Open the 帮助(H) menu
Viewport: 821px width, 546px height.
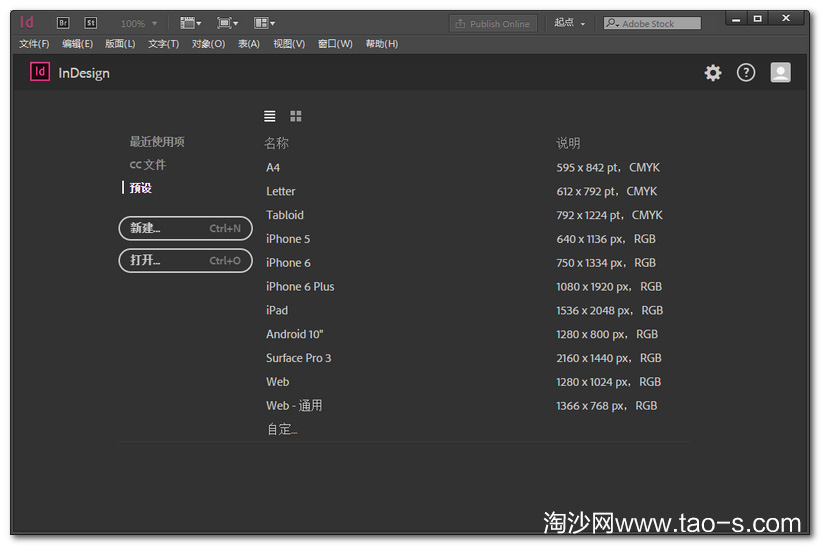click(x=382, y=44)
